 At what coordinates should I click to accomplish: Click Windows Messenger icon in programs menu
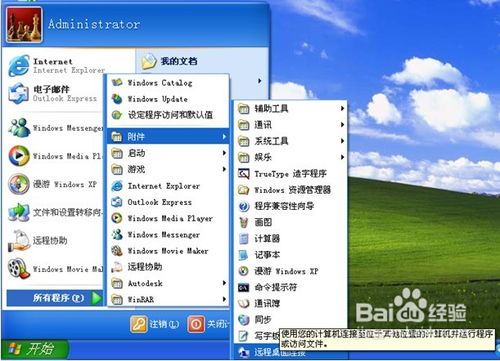click(x=117, y=235)
